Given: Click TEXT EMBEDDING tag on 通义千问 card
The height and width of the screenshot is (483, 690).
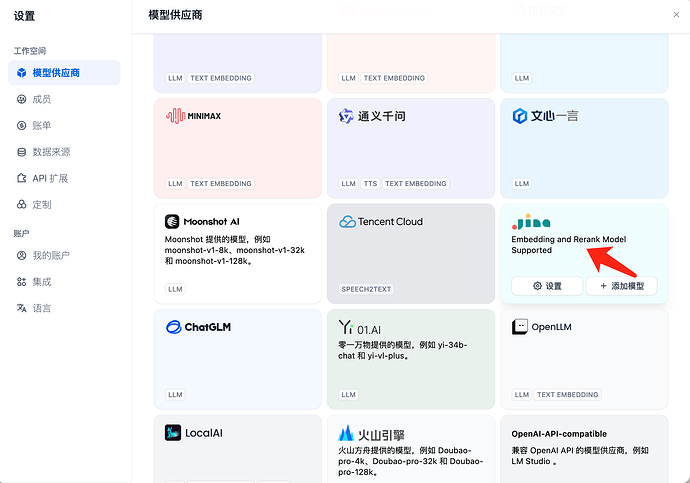Looking at the screenshot, I should tap(416, 183).
